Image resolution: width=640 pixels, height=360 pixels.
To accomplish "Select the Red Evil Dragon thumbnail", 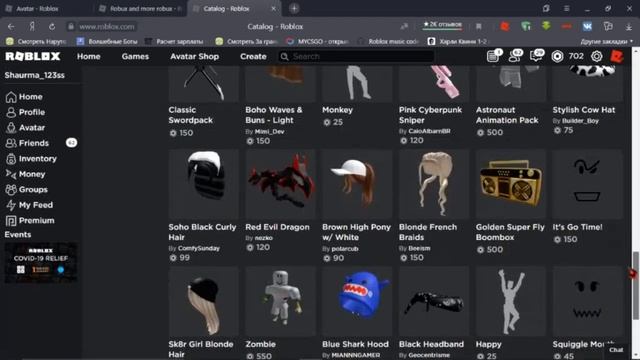I will click(x=280, y=184).
